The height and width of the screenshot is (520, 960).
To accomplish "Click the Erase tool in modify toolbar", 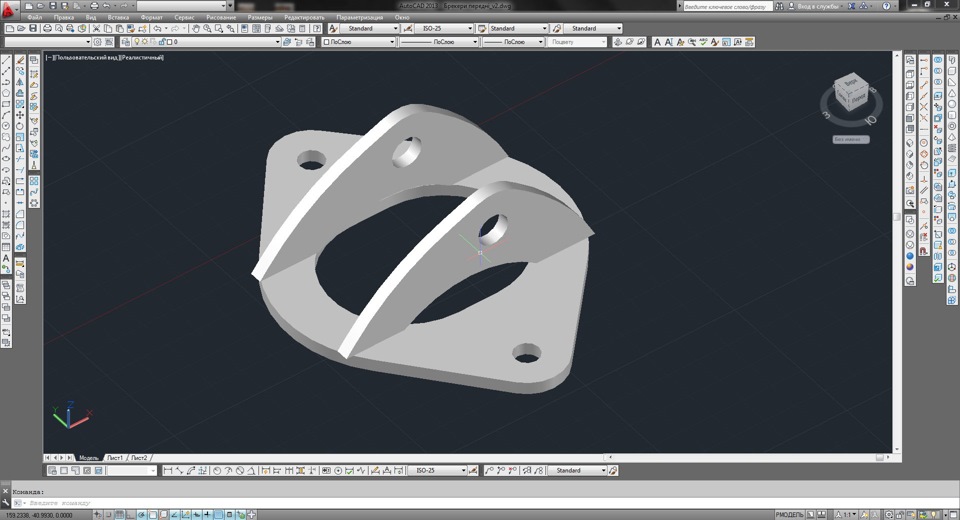I will (x=20, y=60).
